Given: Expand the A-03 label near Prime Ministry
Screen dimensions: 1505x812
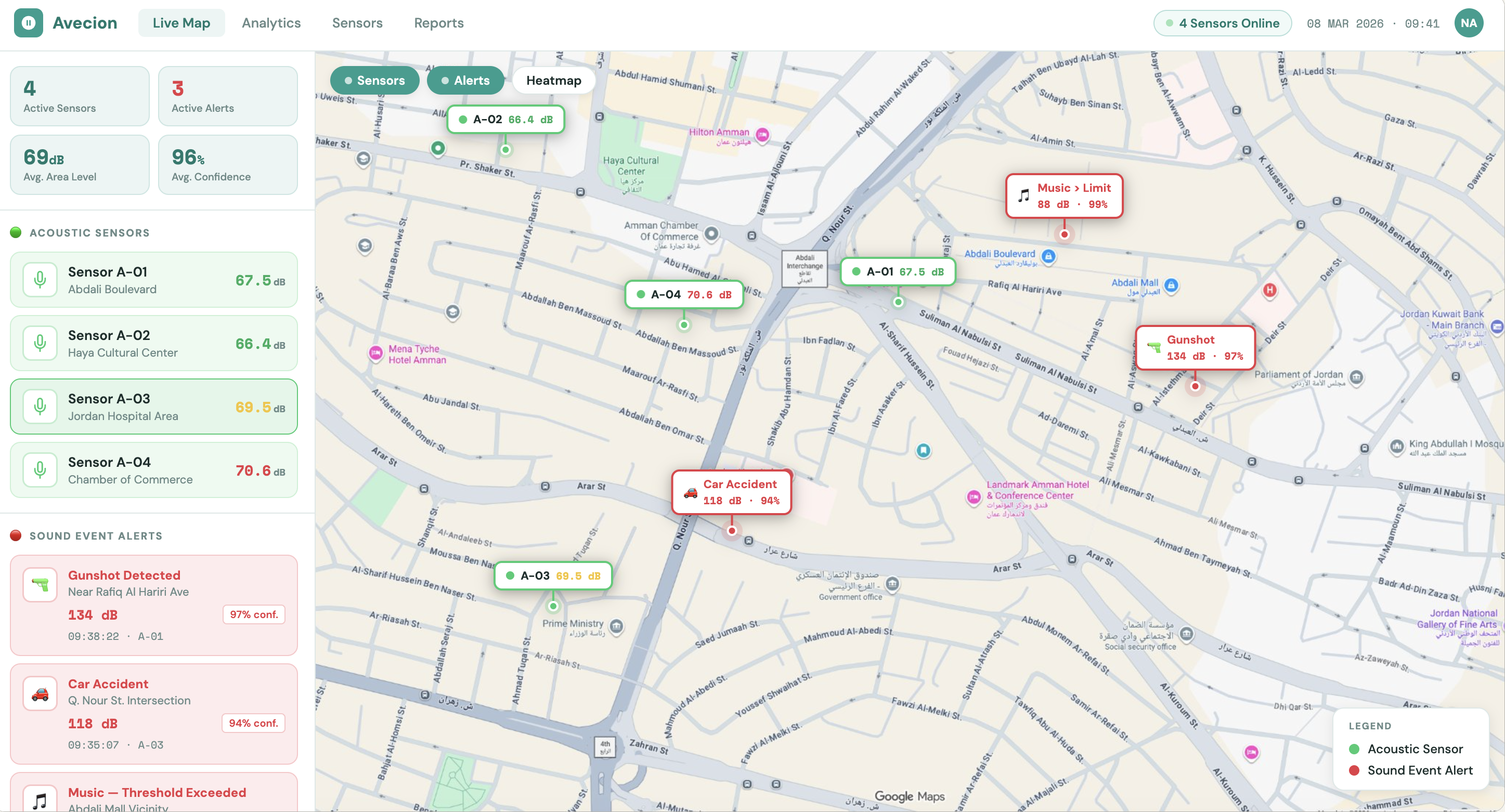Looking at the screenshot, I should (552, 575).
